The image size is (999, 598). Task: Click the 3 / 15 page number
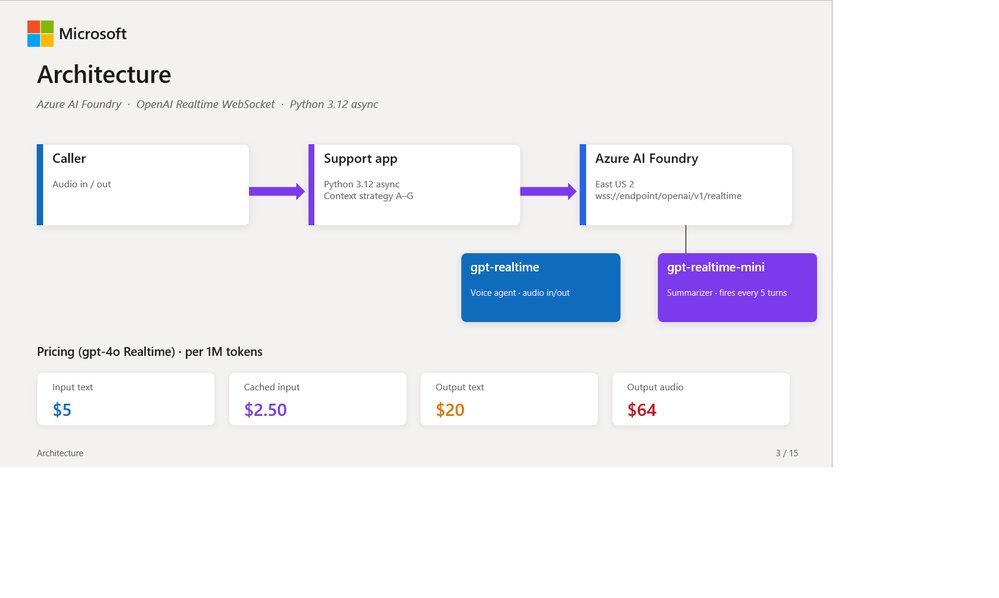click(787, 453)
